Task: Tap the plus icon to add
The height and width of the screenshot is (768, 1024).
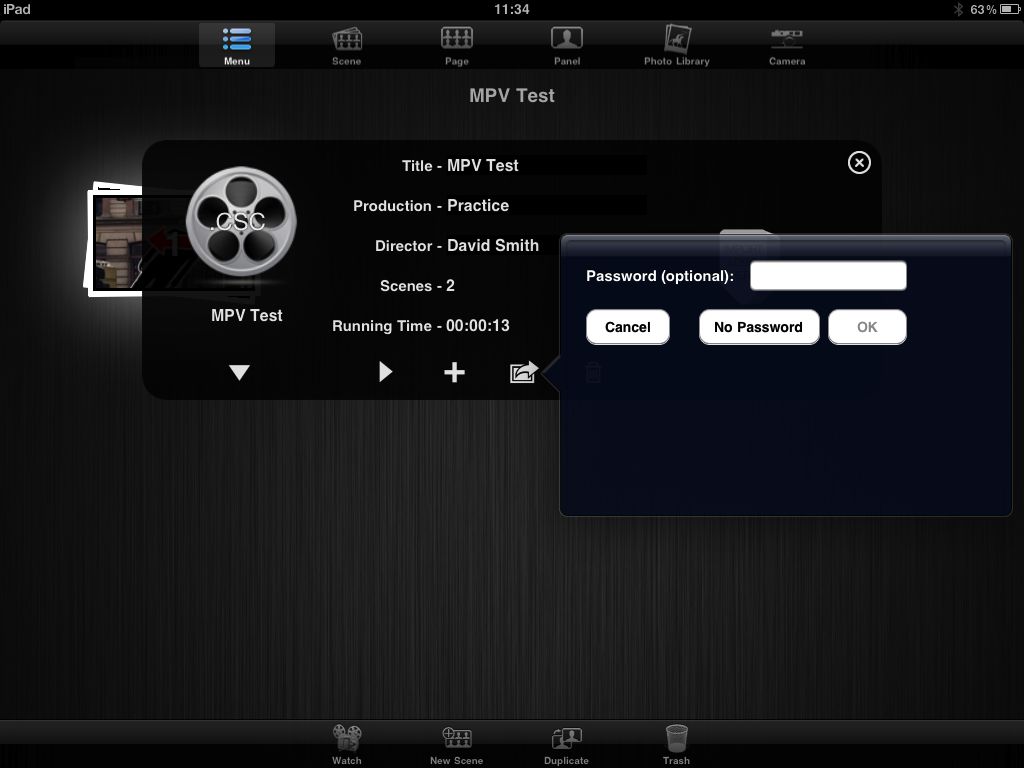Action: click(x=455, y=372)
